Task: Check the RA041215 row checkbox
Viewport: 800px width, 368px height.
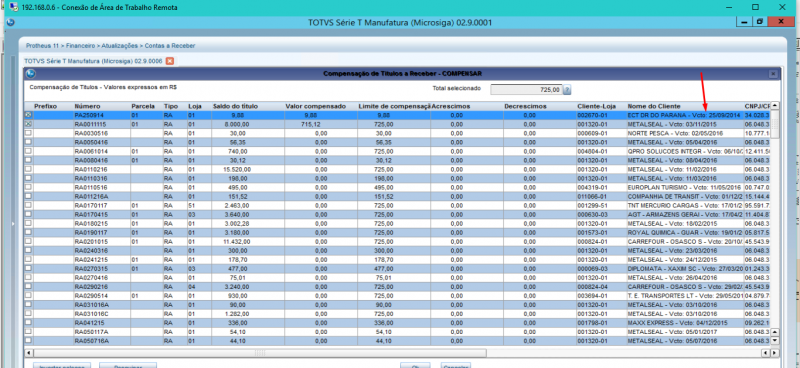Action: pyautogui.click(x=28, y=323)
